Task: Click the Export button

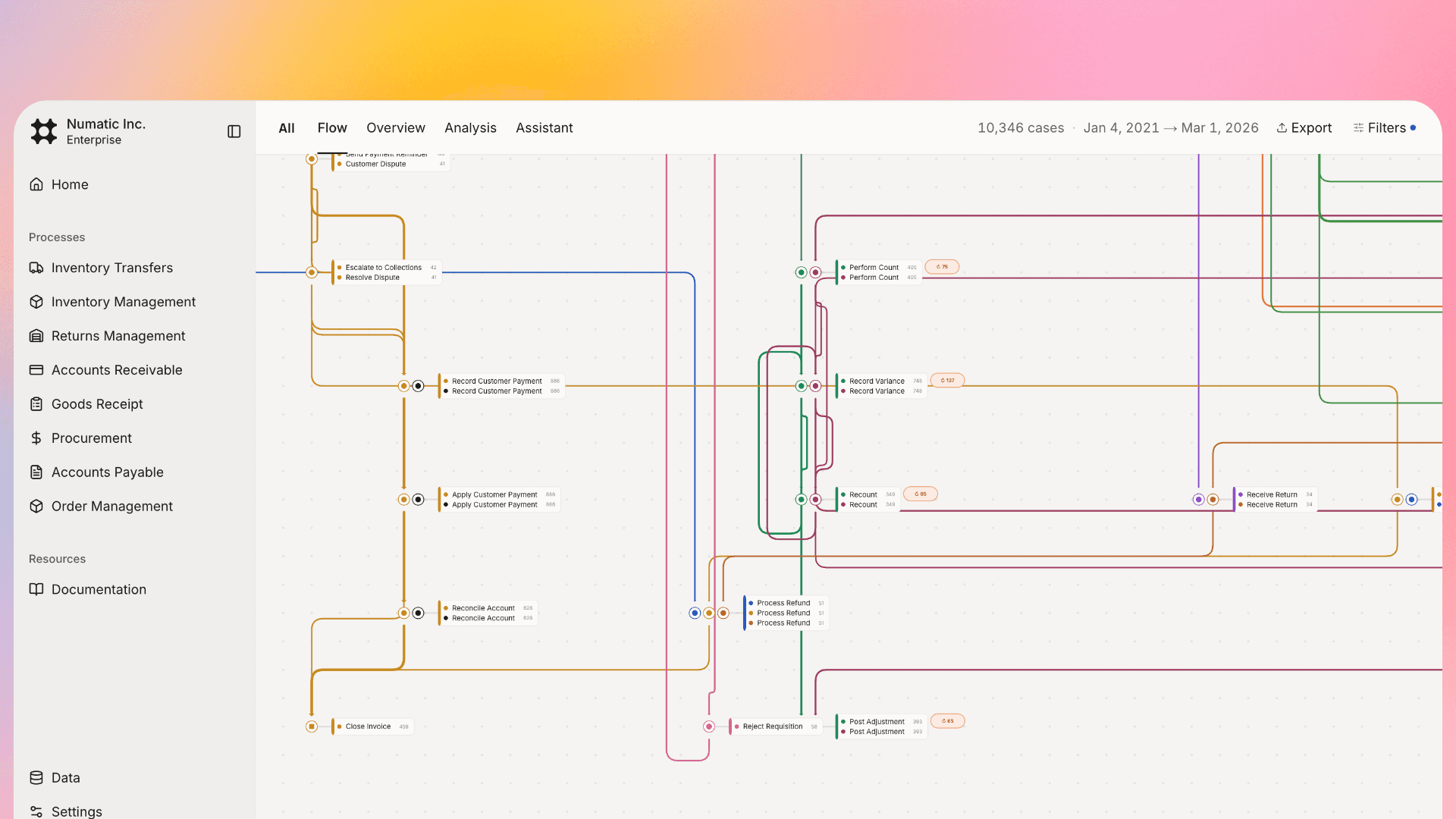Action: pyautogui.click(x=1304, y=128)
